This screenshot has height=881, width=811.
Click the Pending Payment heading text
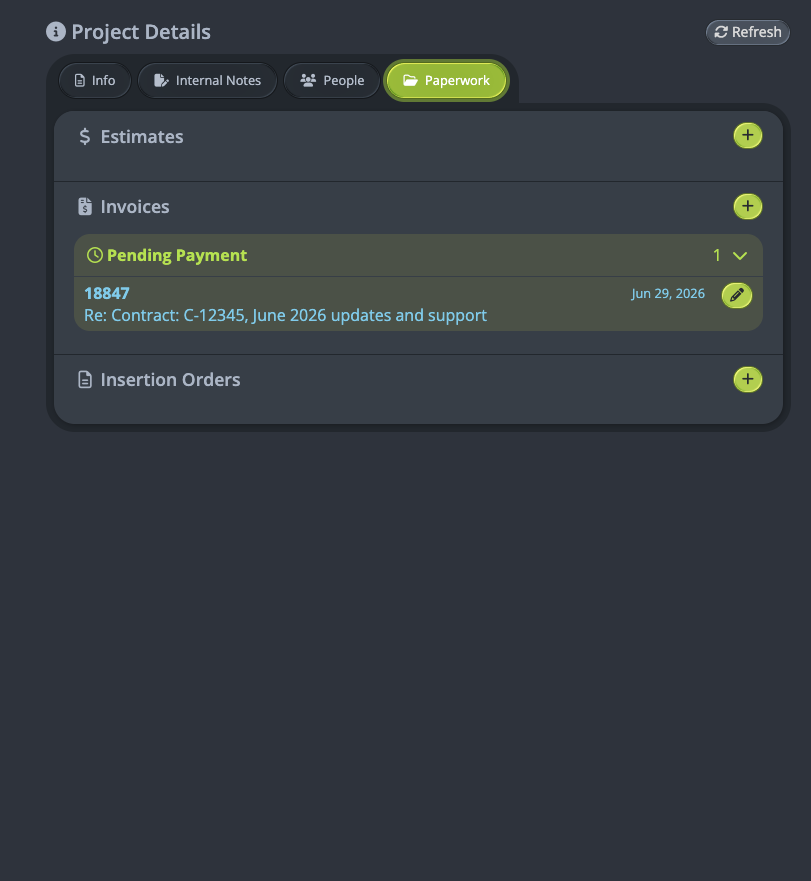177,256
